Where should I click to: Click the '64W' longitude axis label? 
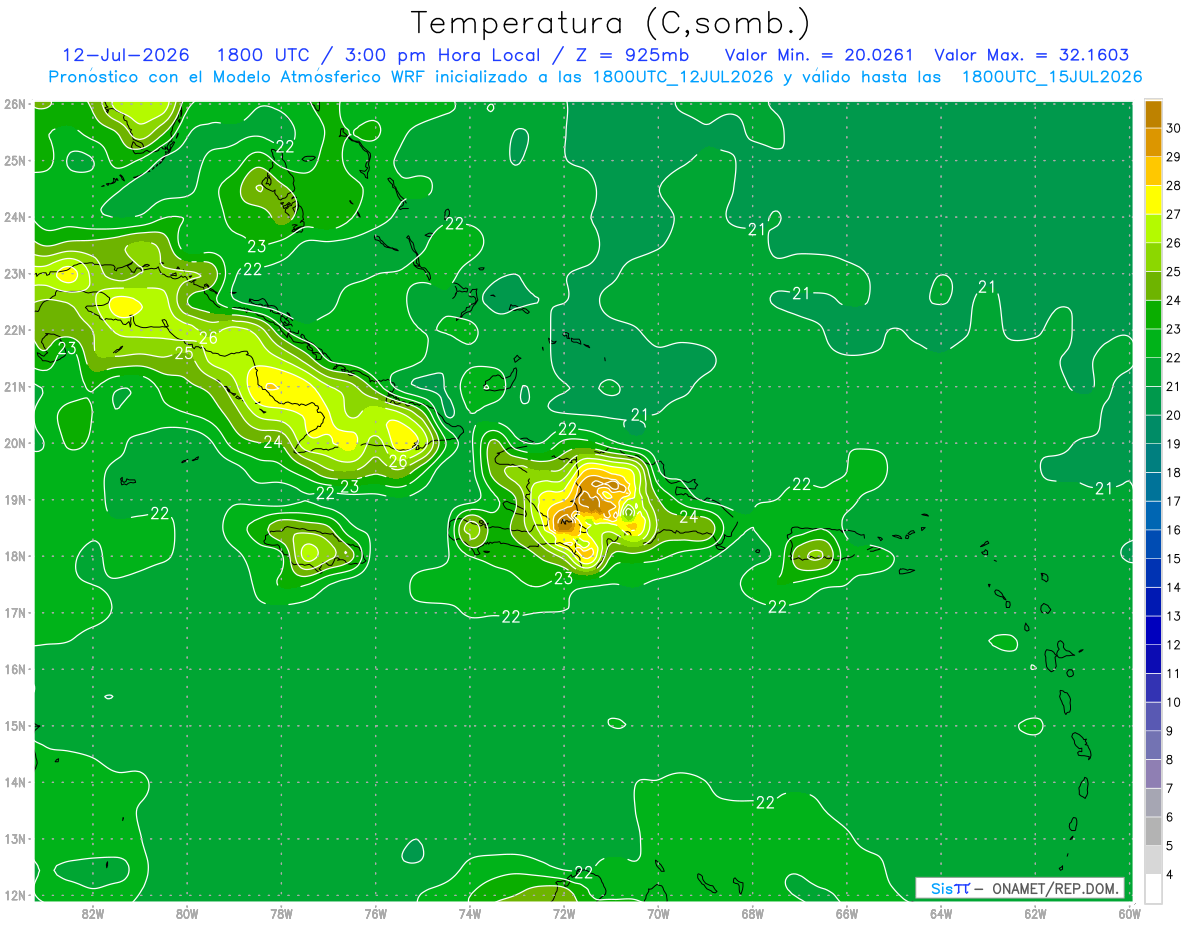pyautogui.click(x=941, y=913)
